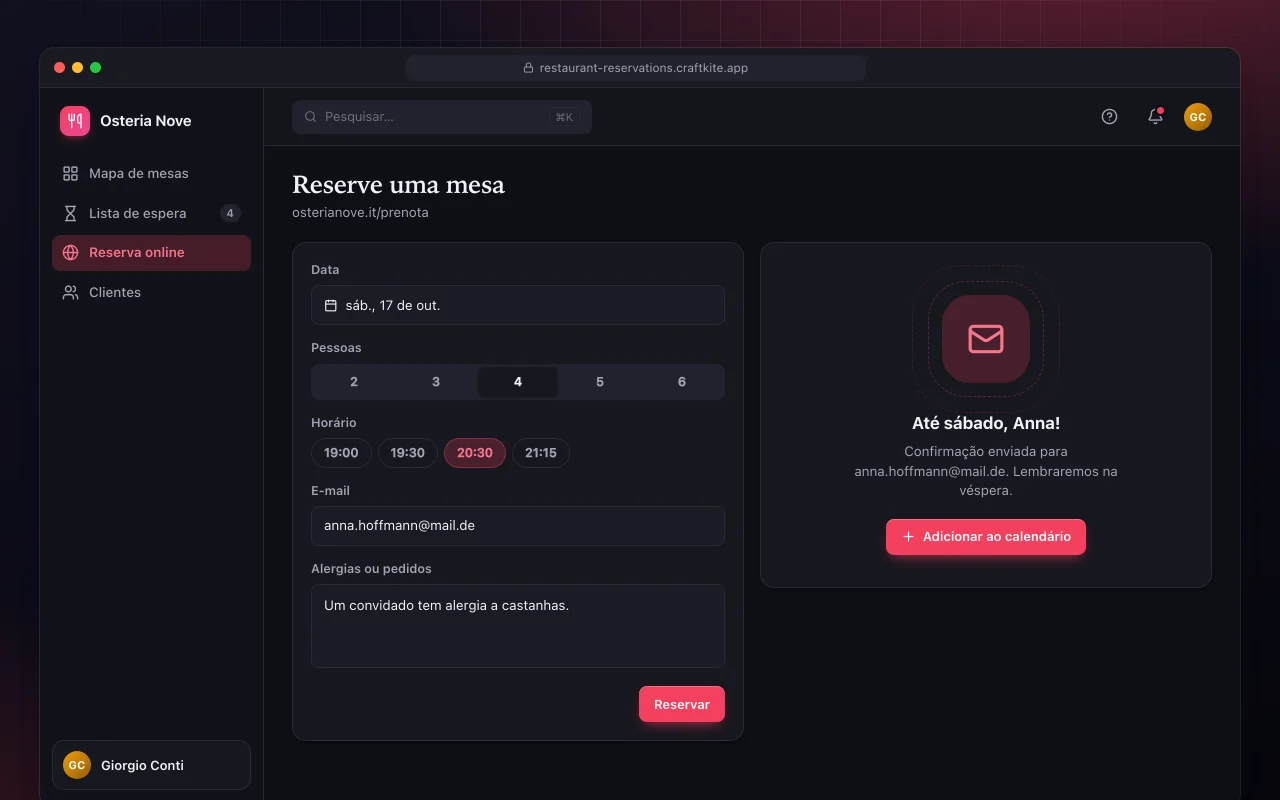1280x800 pixels.
Task: Click the Osteria Nove name in sidebar
Action: [x=146, y=121]
